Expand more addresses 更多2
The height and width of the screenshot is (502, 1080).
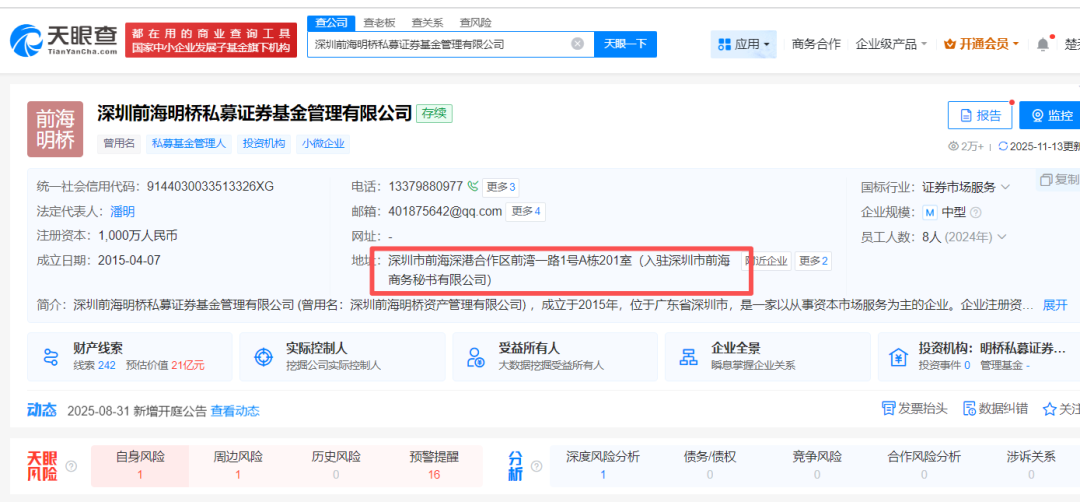tap(813, 261)
